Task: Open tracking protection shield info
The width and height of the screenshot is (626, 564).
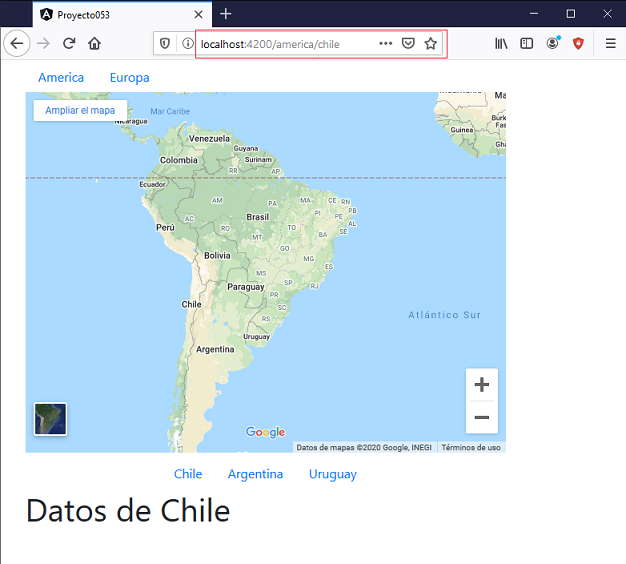Action: tap(165, 43)
